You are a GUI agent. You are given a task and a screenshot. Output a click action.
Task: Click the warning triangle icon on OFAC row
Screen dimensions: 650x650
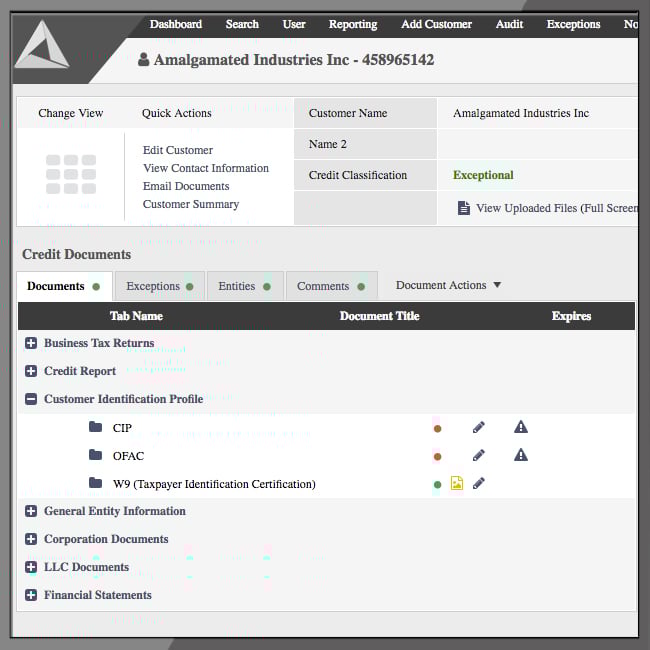(x=520, y=455)
